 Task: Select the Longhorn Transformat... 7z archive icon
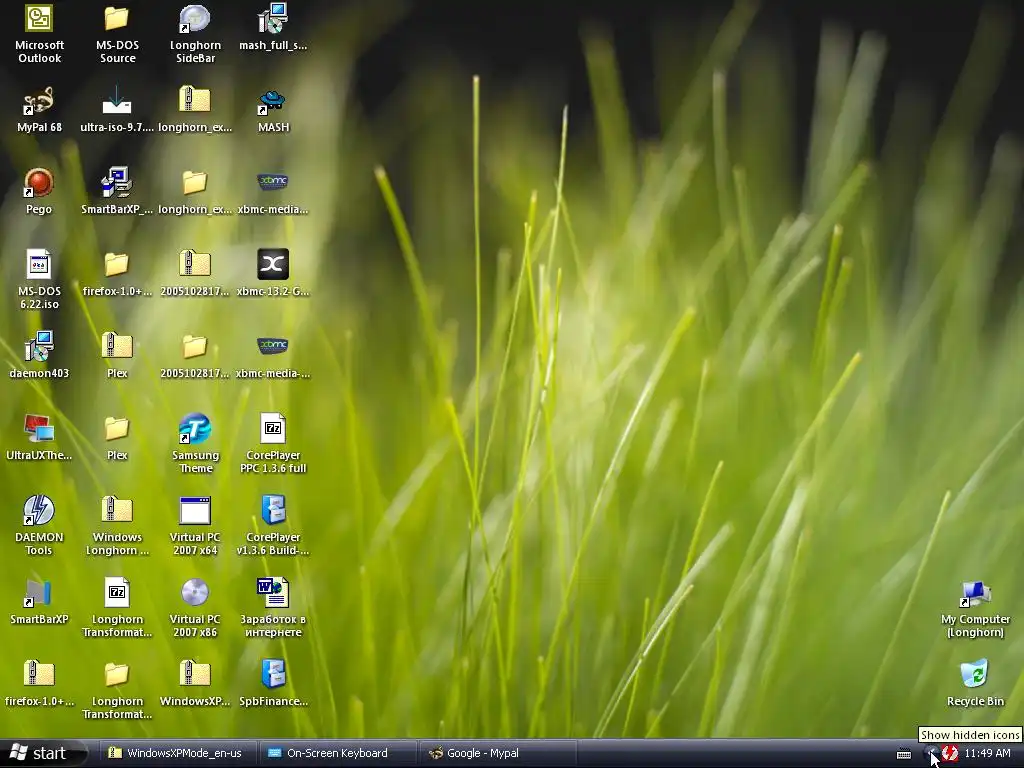pyautogui.click(x=117, y=608)
